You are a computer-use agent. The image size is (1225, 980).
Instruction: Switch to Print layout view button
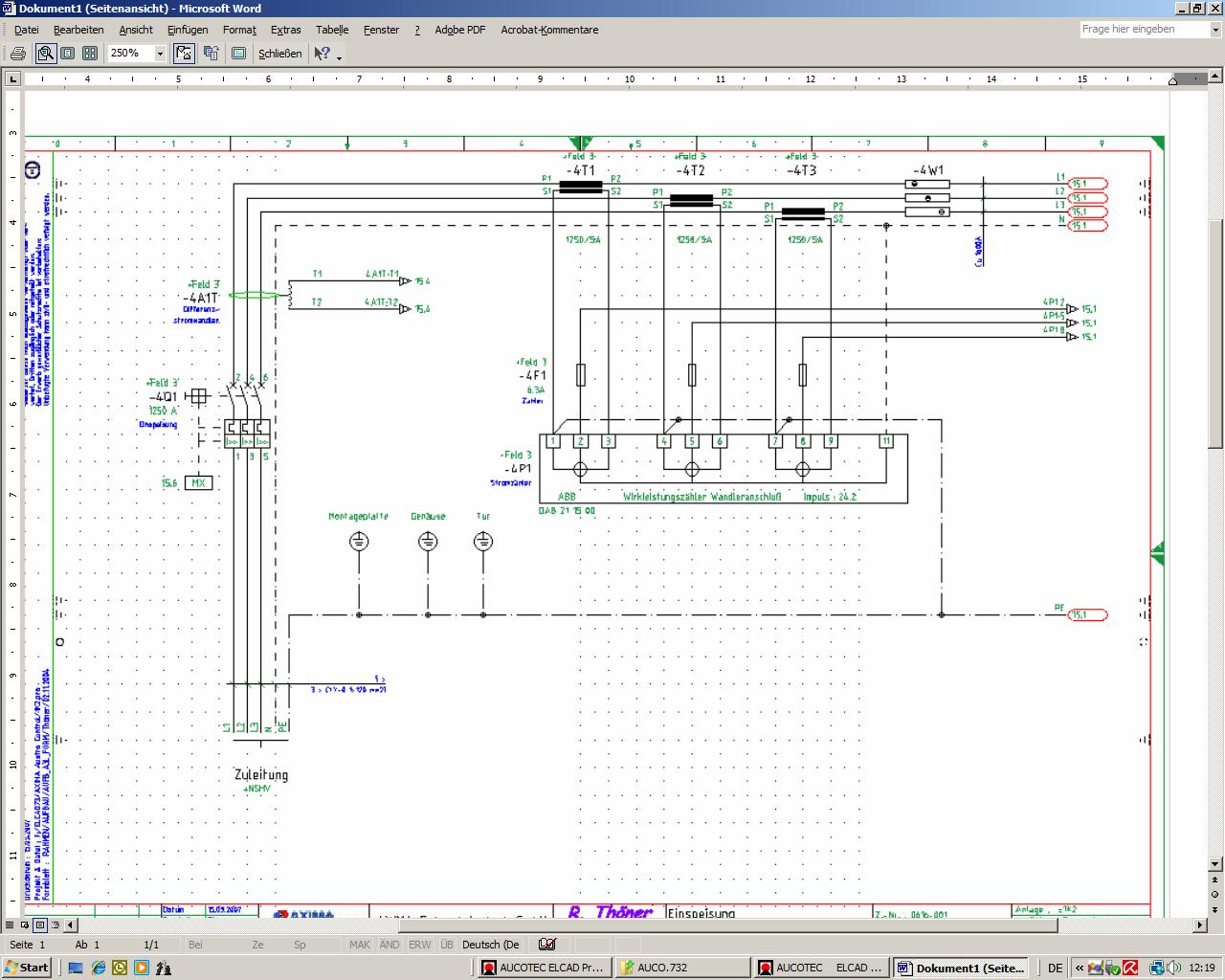click(x=39, y=925)
